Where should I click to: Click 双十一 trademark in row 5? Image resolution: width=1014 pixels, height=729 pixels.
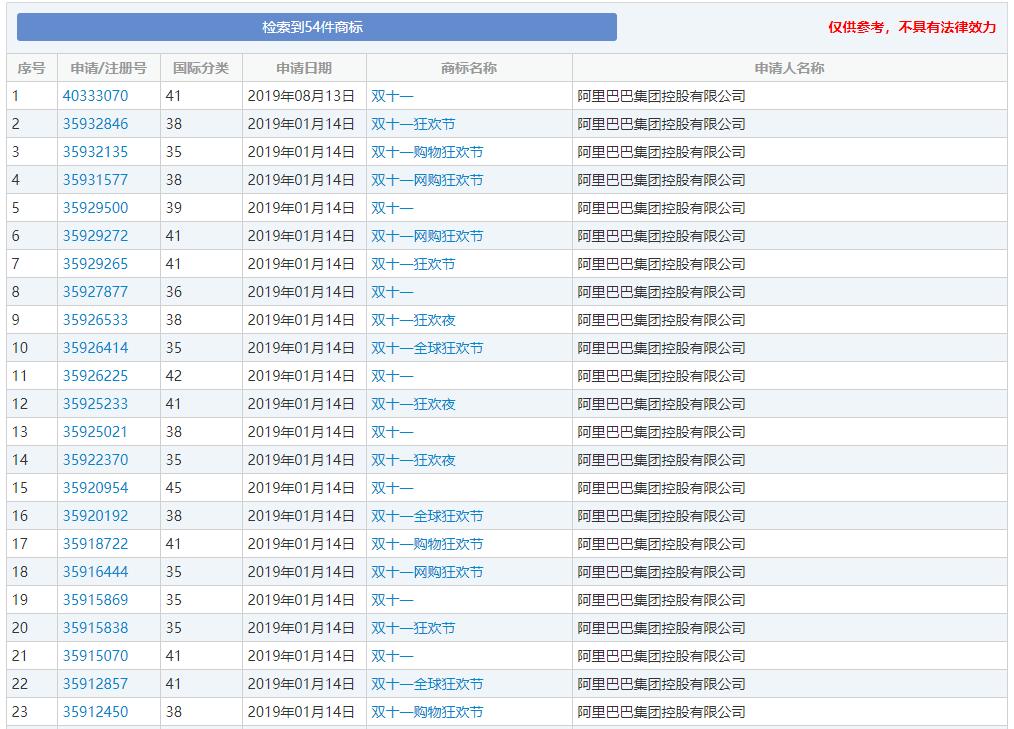pos(392,208)
